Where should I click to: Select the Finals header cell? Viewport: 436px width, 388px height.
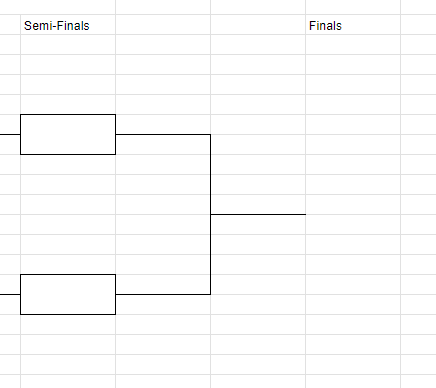[x=353, y=24]
